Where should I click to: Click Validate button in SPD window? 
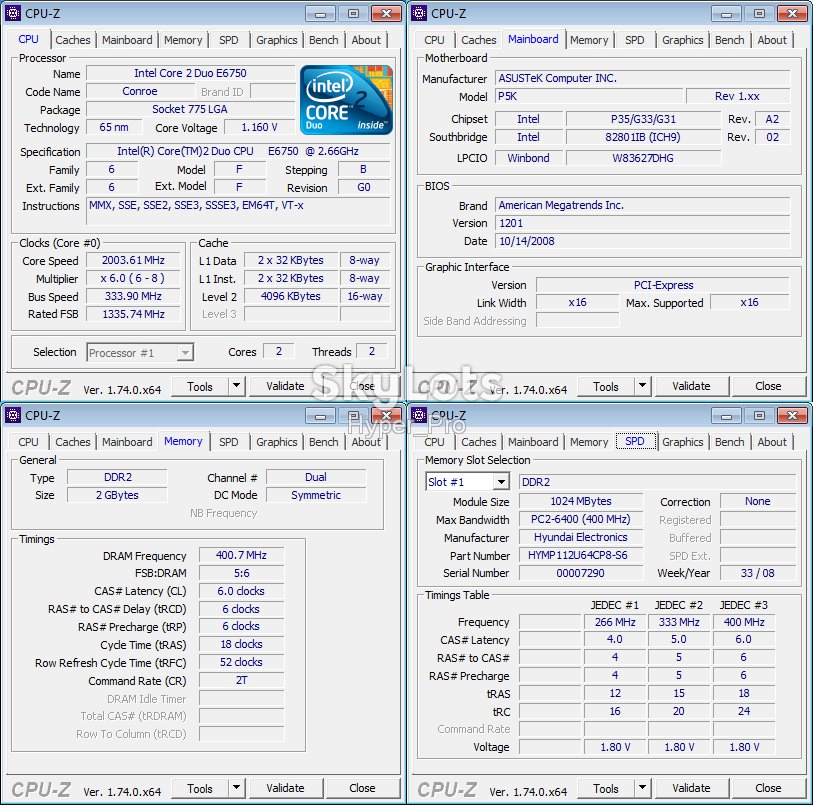pos(691,788)
